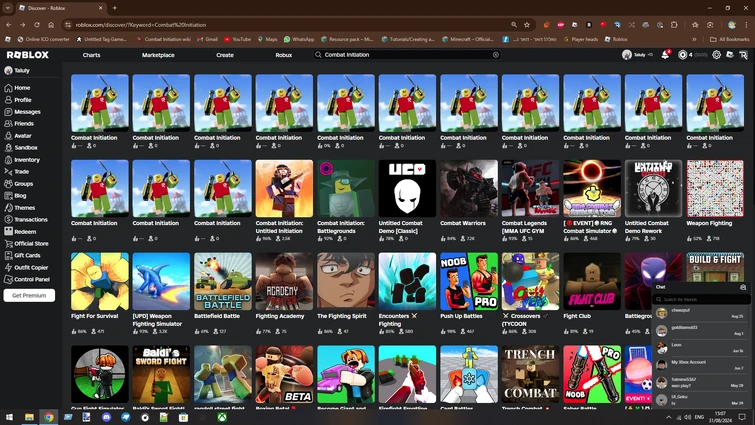Open the Combat Initiation wiki bookmark
Viewport: 755px width, 425px height.
click(164, 39)
